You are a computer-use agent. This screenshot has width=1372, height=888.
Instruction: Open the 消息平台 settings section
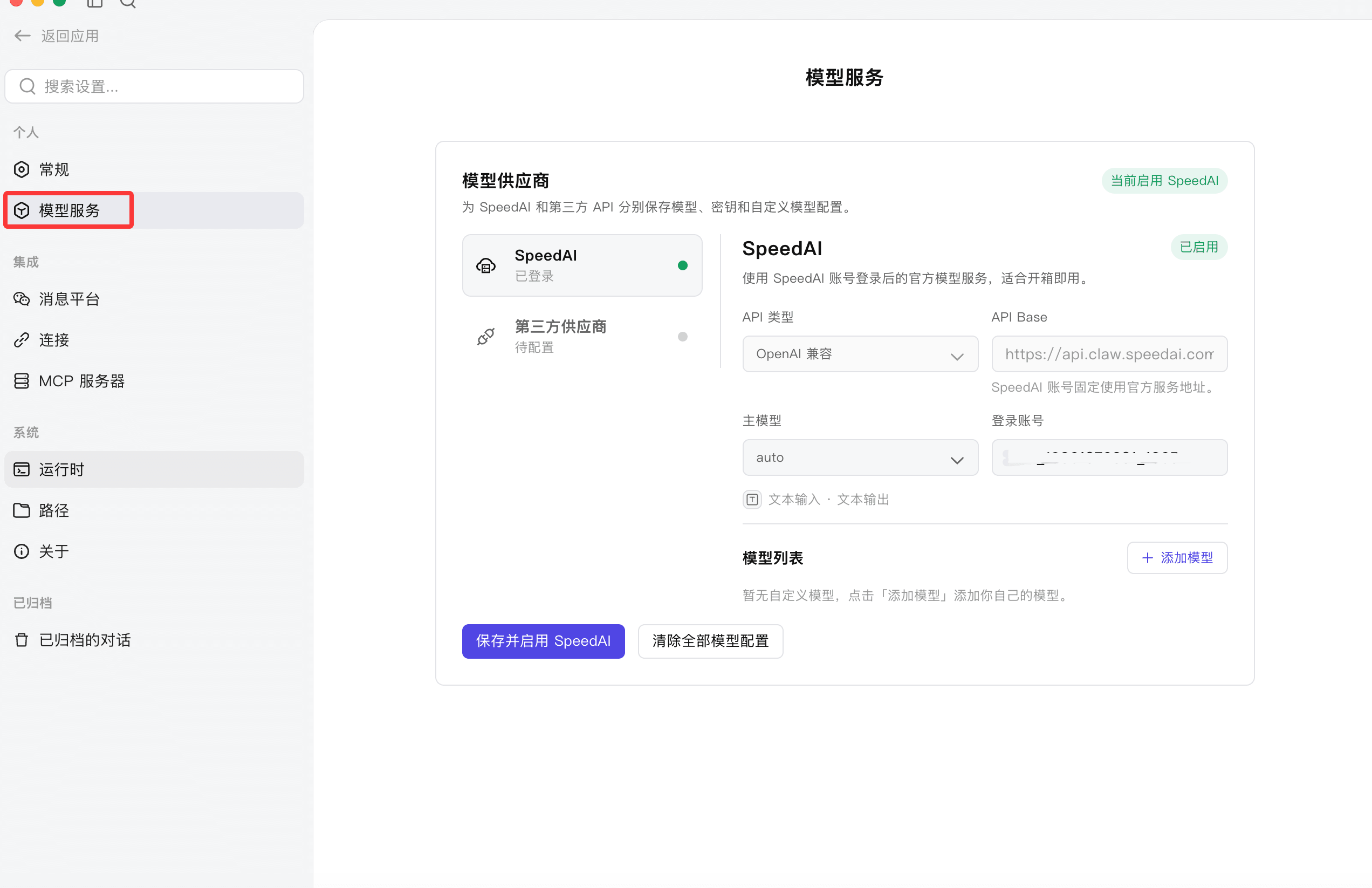tap(154, 299)
